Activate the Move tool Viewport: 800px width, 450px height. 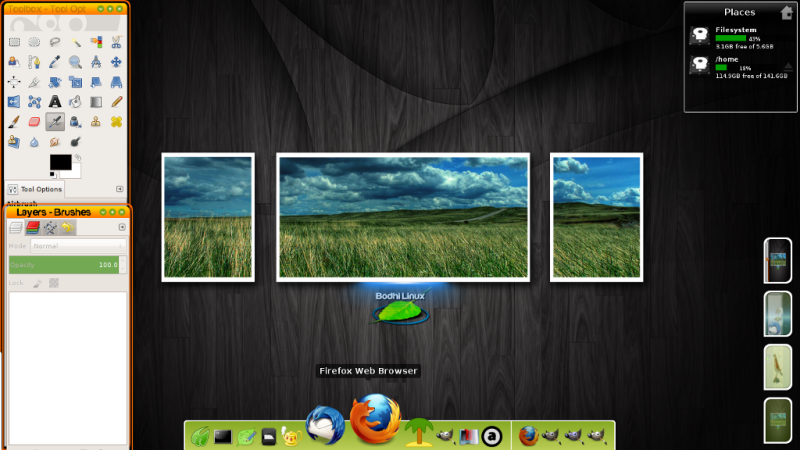pos(116,62)
